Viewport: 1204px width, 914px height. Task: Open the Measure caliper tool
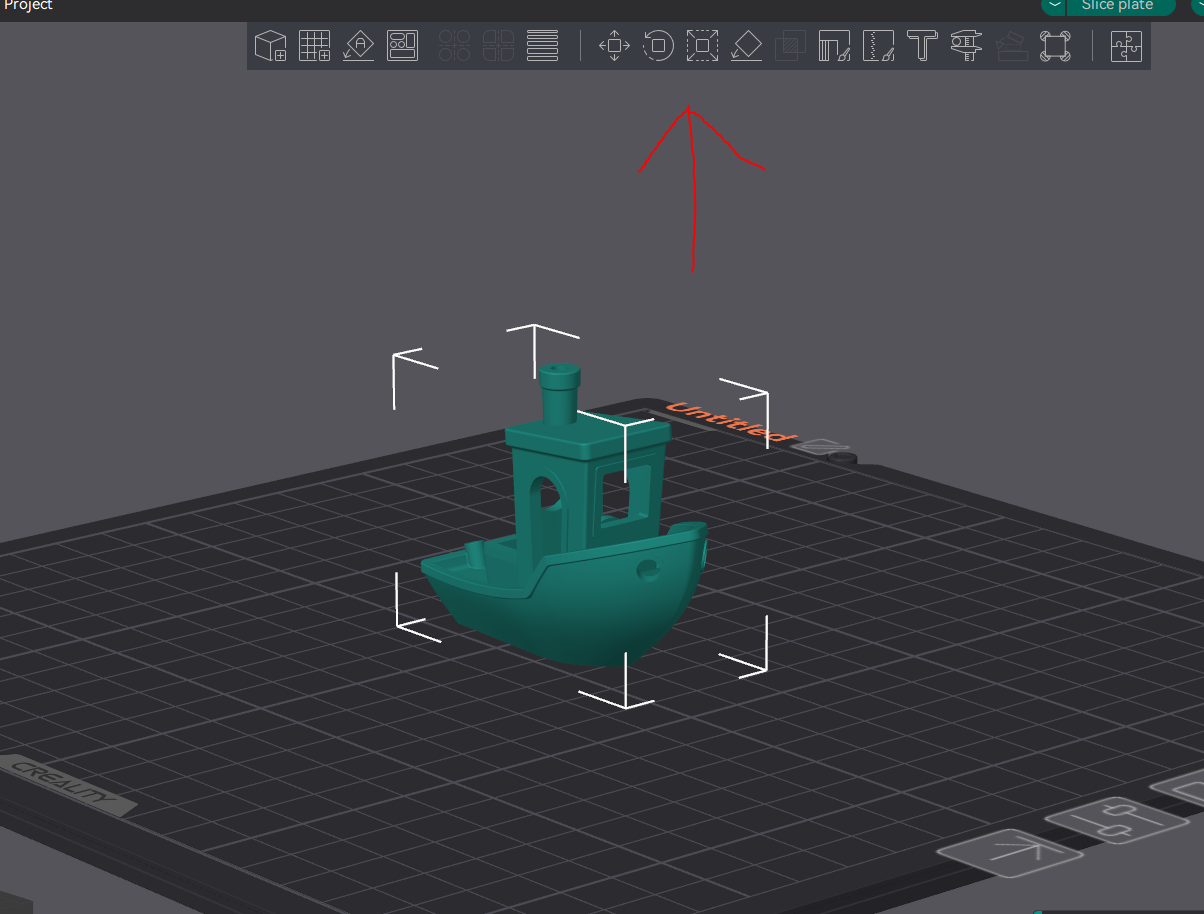(965, 46)
